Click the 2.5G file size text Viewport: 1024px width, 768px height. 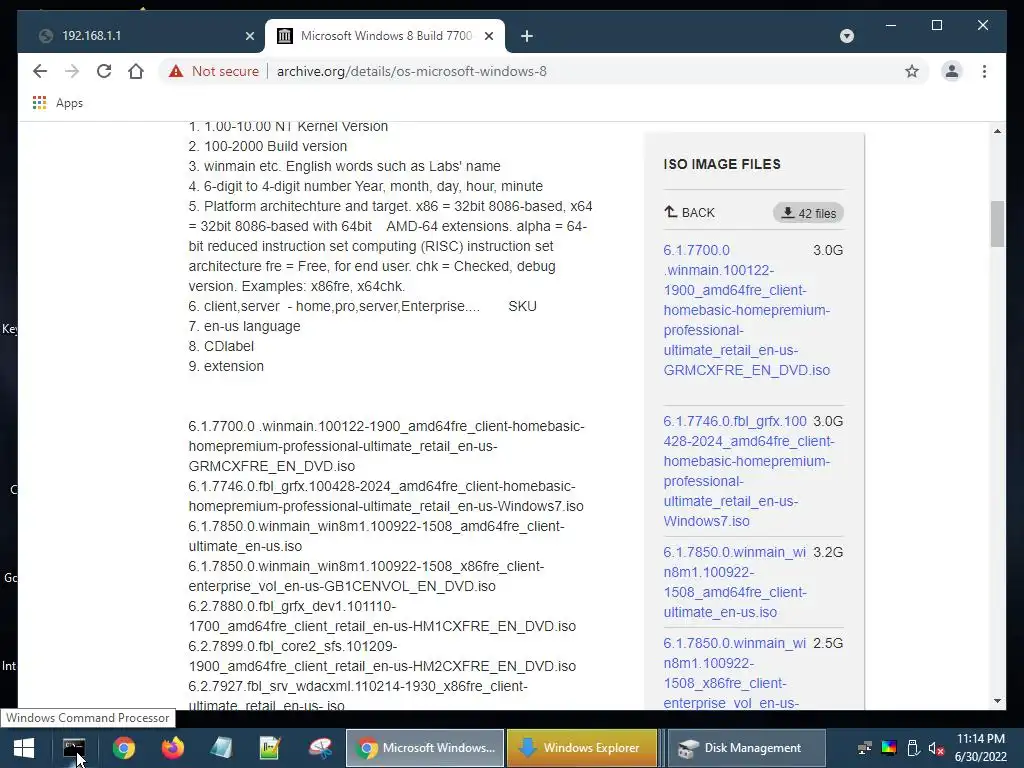coord(827,643)
